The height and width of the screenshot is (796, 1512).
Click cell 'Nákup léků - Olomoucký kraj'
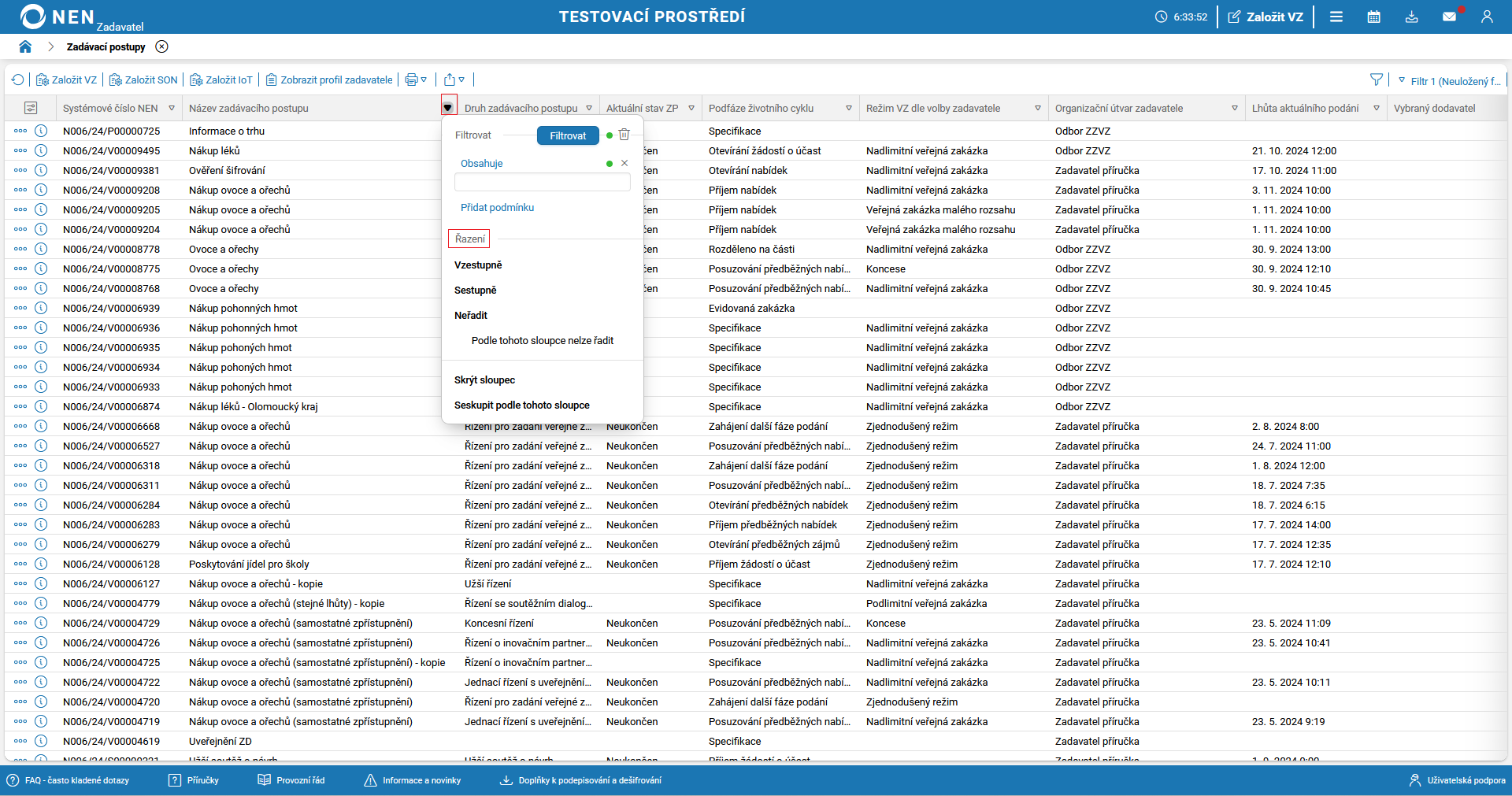pos(254,406)
